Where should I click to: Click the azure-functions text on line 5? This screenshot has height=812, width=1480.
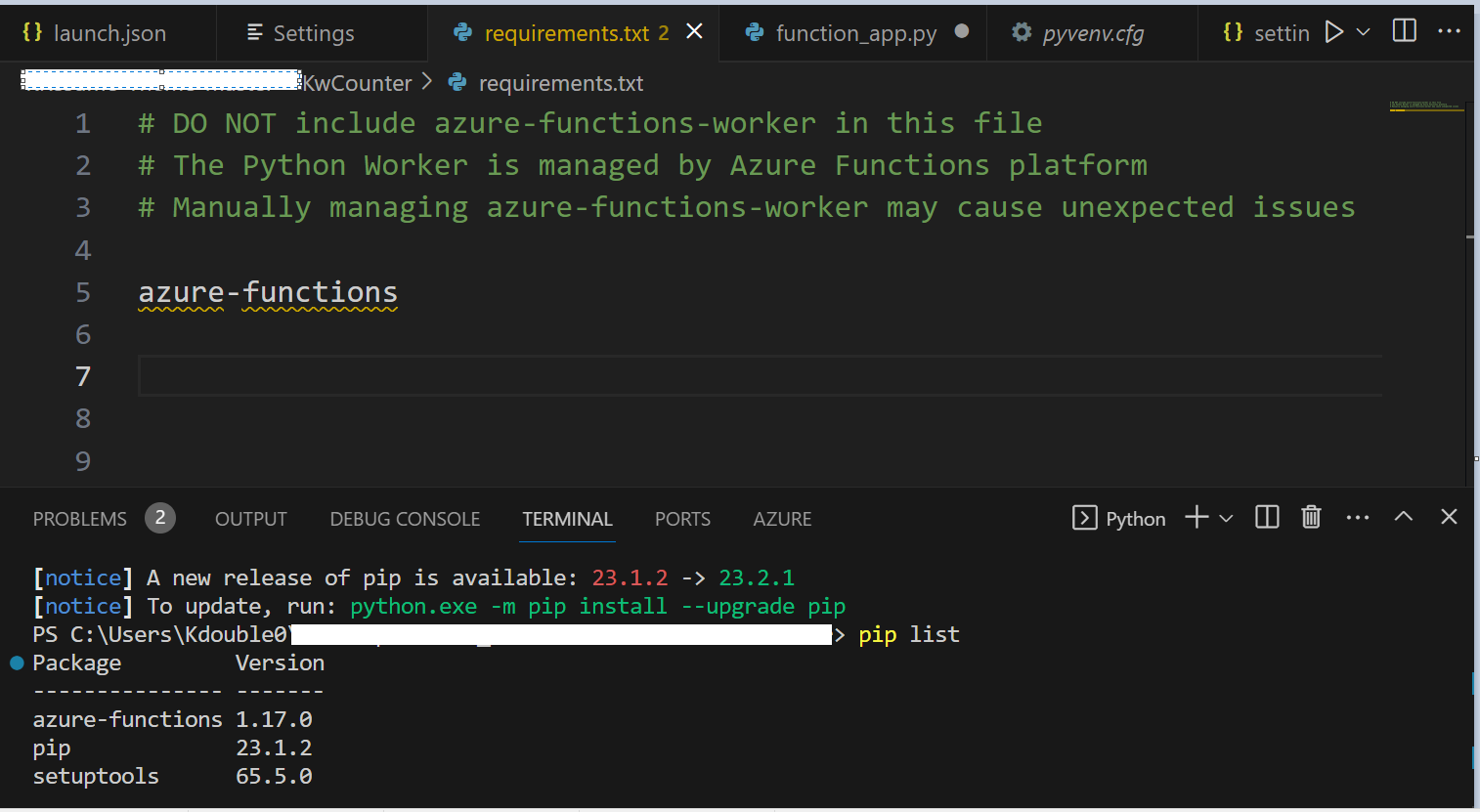coord(268,292)
